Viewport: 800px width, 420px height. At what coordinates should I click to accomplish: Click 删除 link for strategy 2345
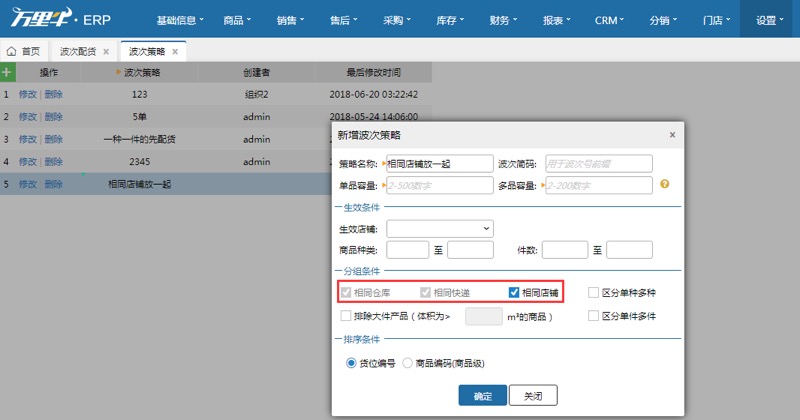pyautogui.click(x=54, y=162)
